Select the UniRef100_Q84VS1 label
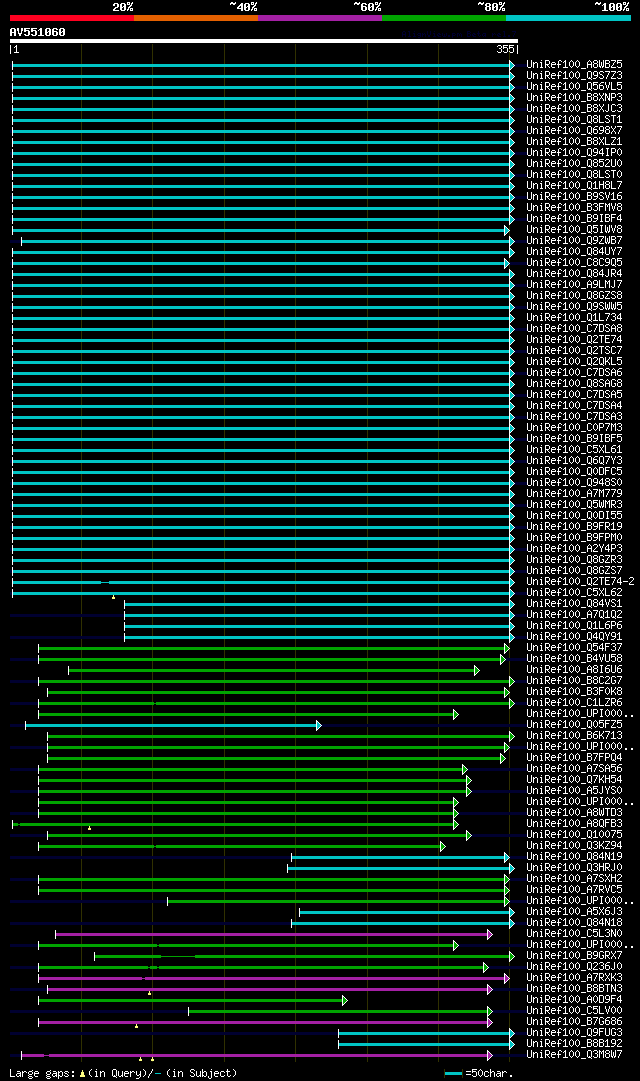Image resolution: width=640 pixels, height=1081 pixels. coord(574,604)
